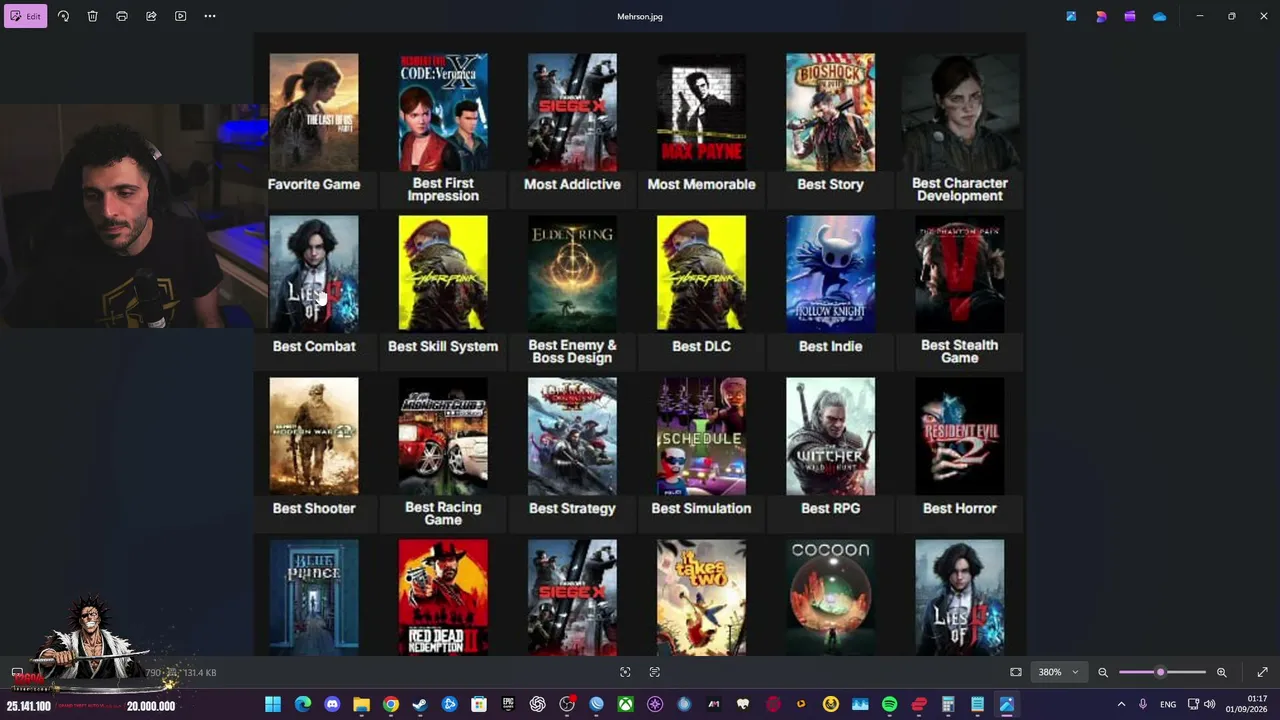The image size is (1280, 720).
Task: Open the OneDrive cloud icon in the title bar
Action: click(1159, 16)
